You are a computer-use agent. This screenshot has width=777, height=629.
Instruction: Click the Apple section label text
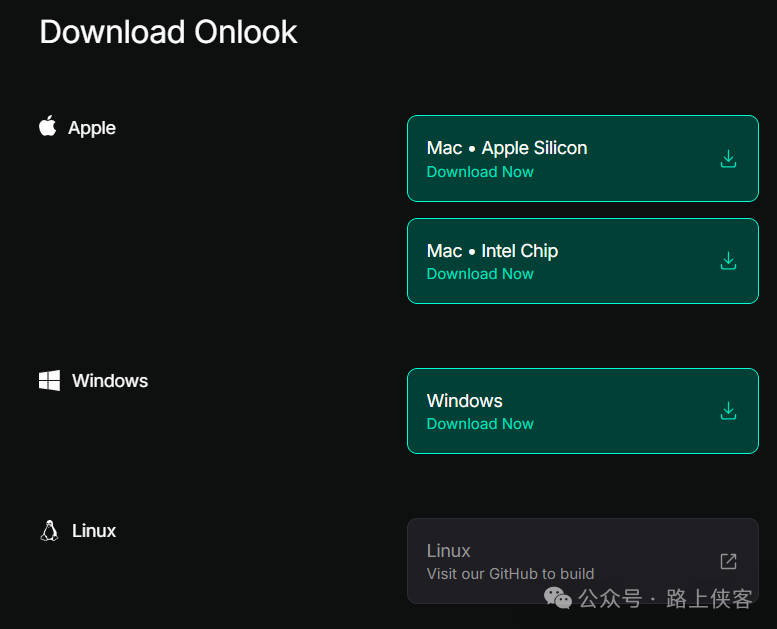tap(92, 128)
